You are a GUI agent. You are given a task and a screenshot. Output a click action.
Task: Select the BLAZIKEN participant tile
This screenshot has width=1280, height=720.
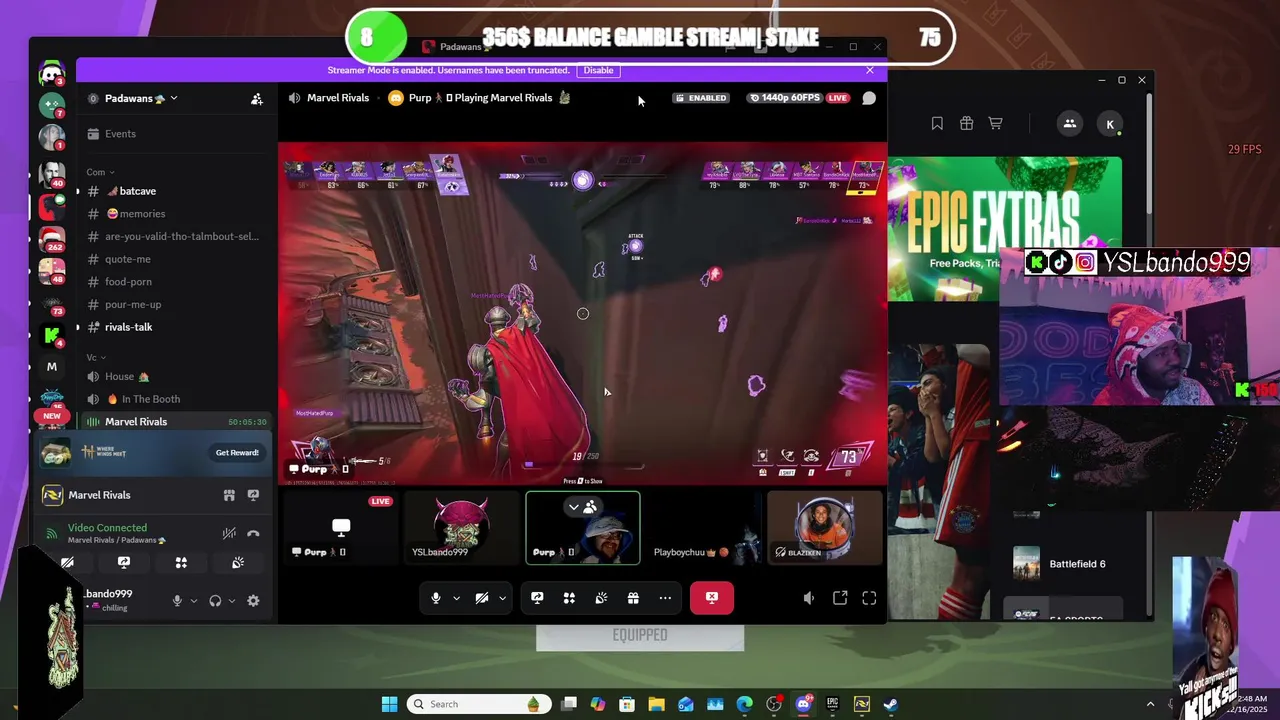tap(825, 528)
